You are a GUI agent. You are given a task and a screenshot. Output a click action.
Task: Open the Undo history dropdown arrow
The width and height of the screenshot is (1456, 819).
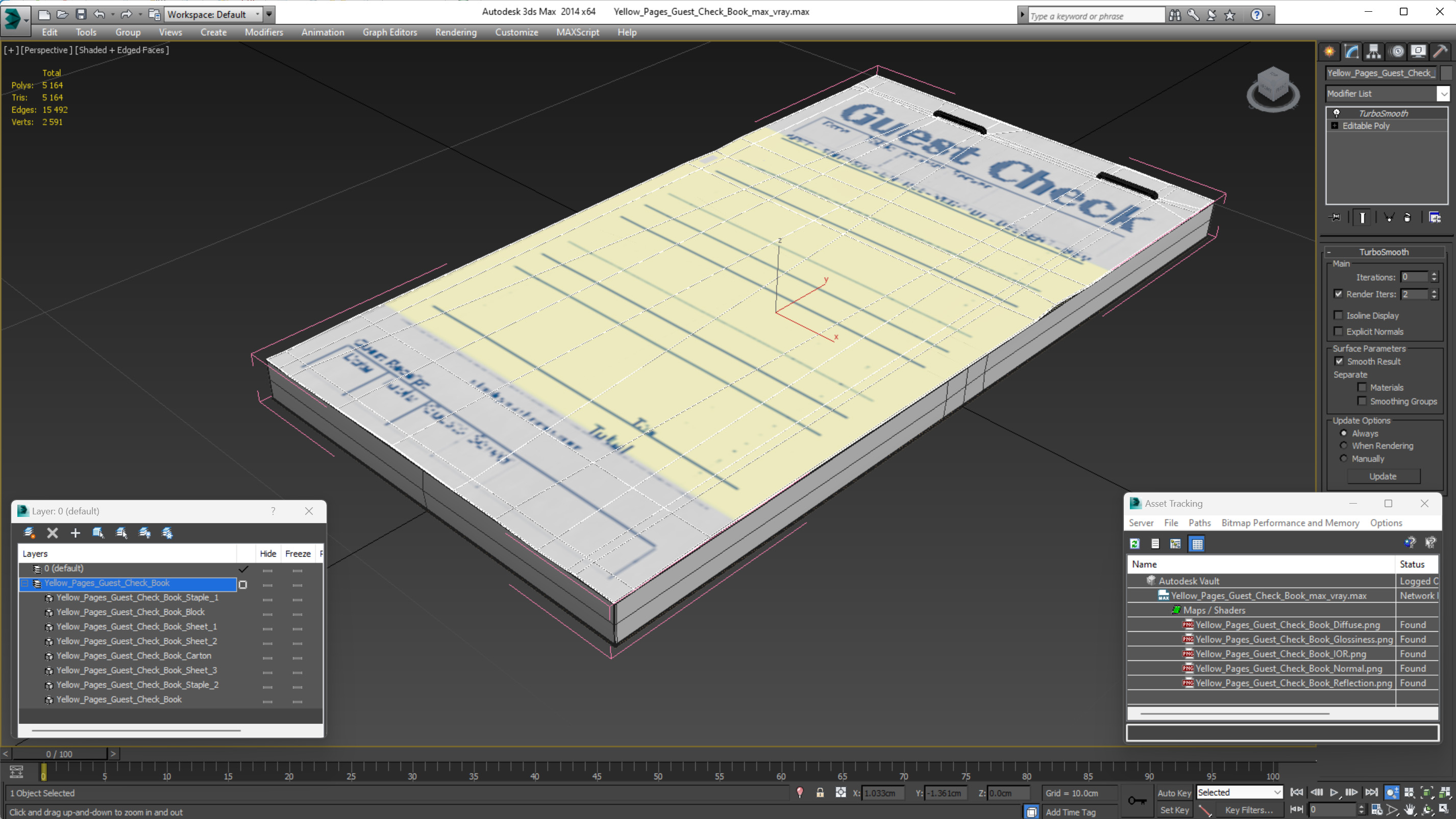tap(112, 14)
